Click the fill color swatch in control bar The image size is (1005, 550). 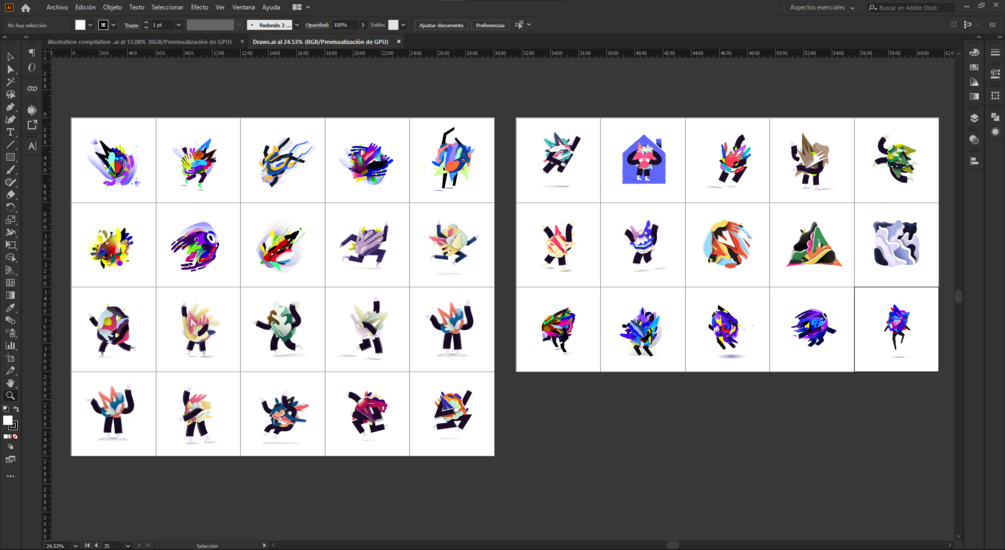point(80,25)
